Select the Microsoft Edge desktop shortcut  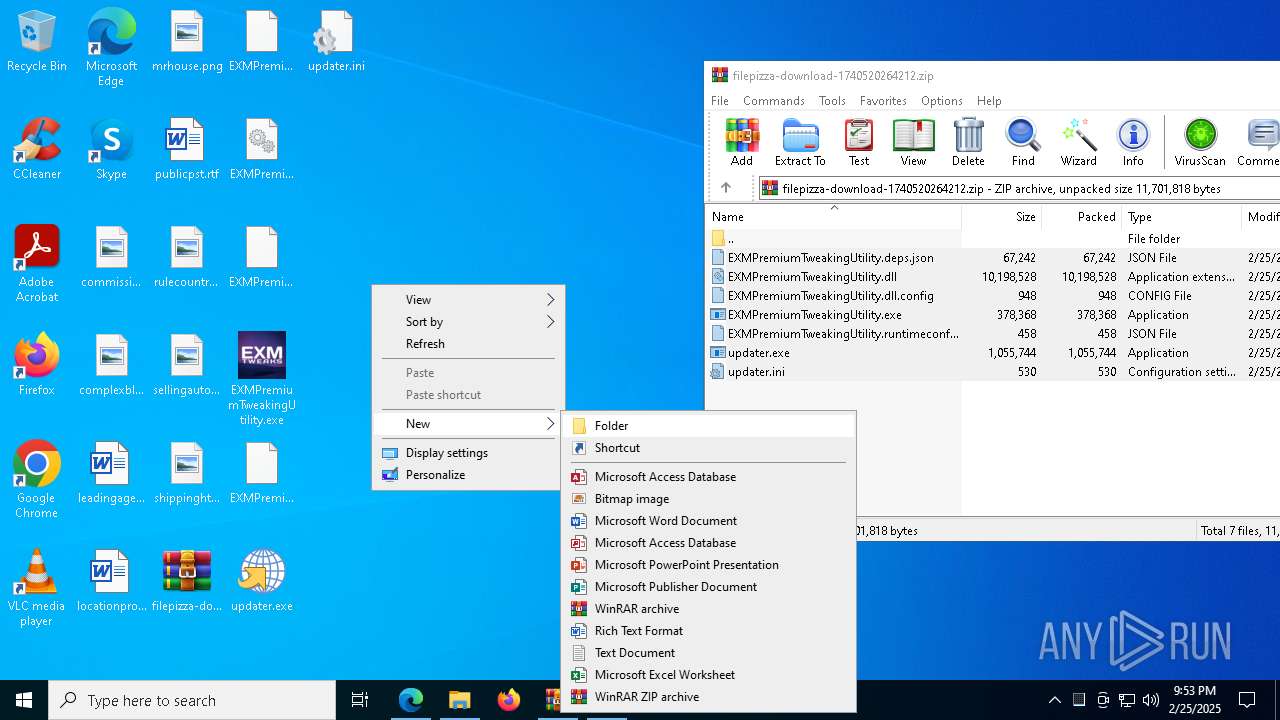[x=111, y=48]
